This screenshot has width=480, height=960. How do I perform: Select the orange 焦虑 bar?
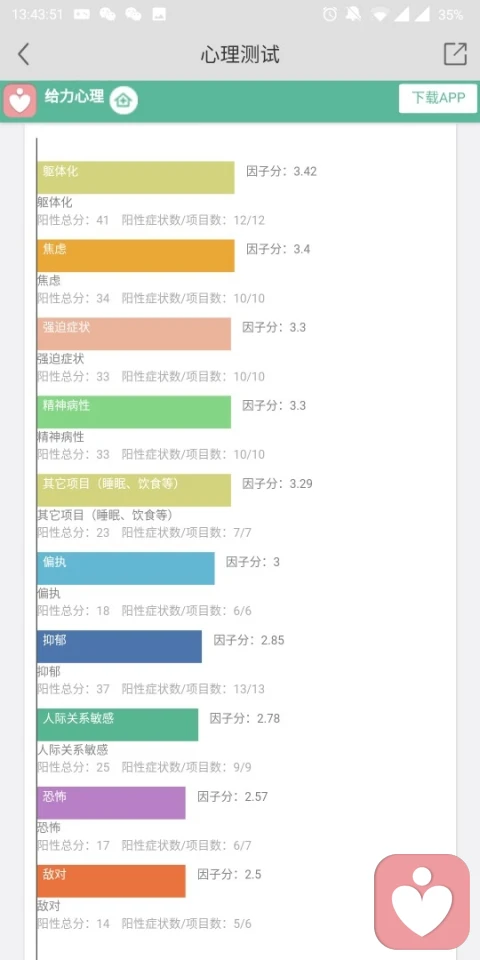[135, 255]
